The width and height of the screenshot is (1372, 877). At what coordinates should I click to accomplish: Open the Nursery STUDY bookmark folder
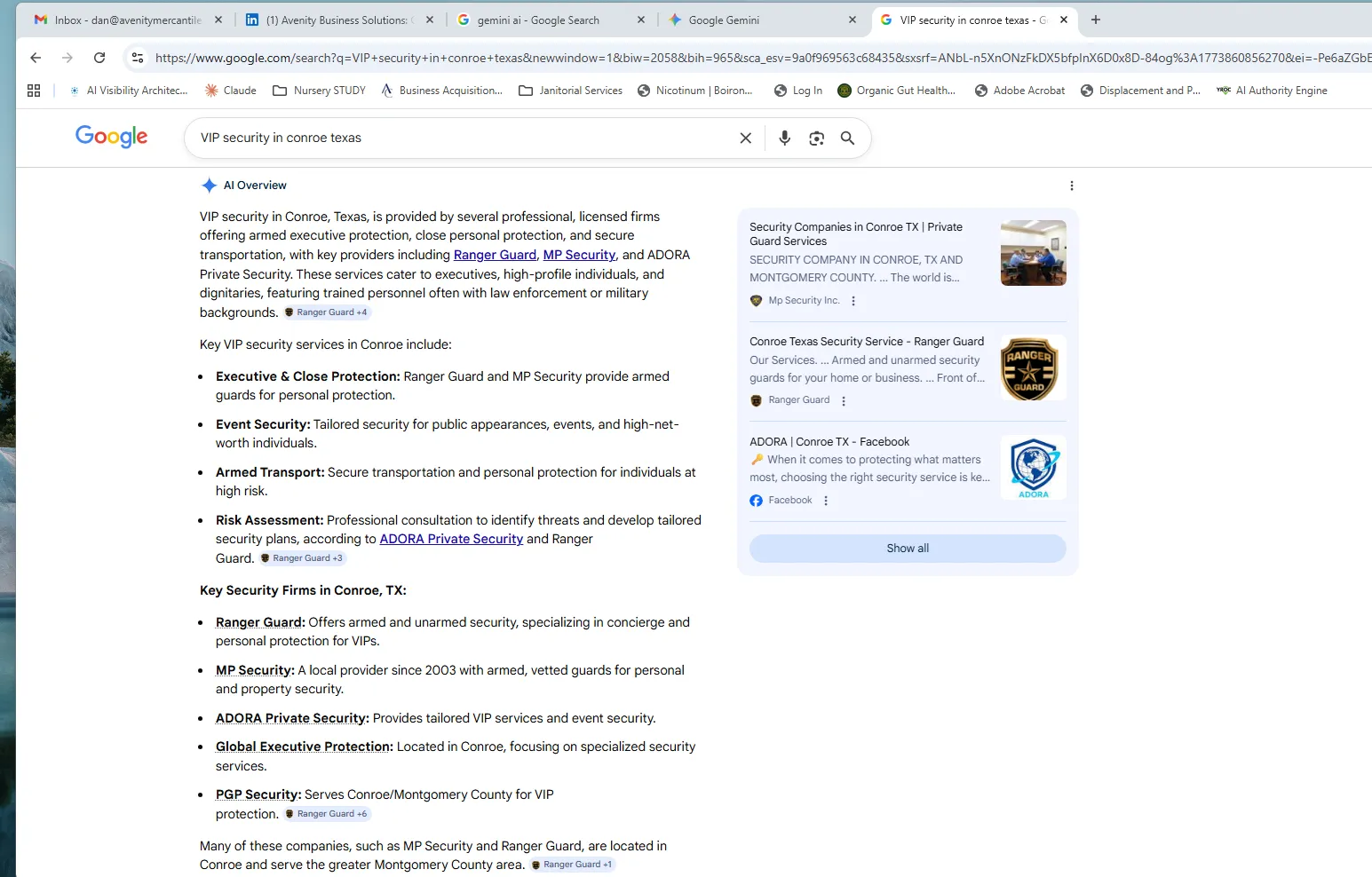point(320,91)
